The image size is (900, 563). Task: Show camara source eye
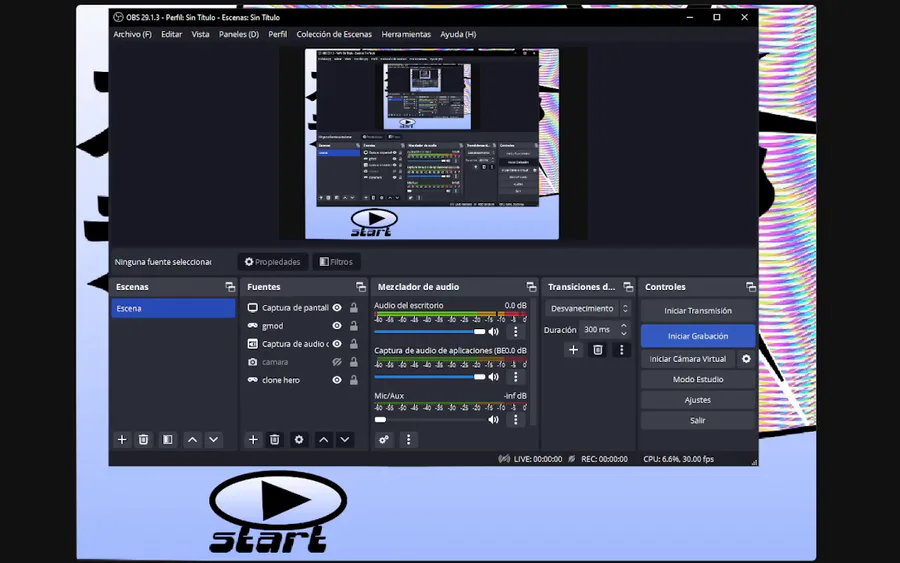[337, 362]
